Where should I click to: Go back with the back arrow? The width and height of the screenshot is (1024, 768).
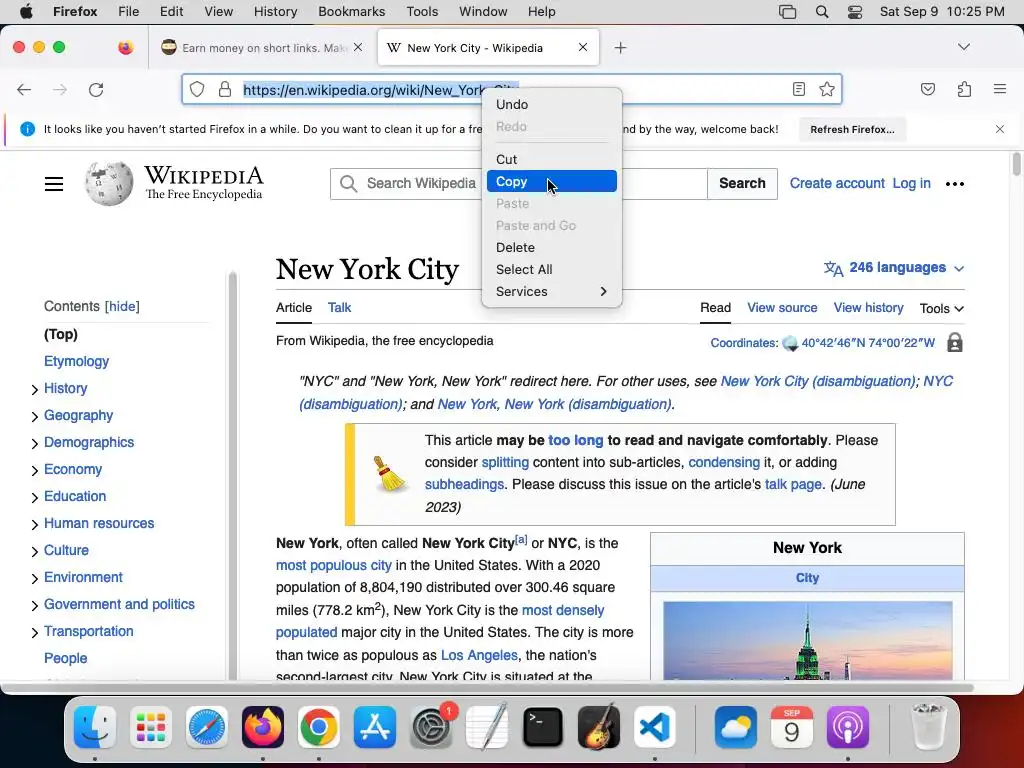coord(24,89)
